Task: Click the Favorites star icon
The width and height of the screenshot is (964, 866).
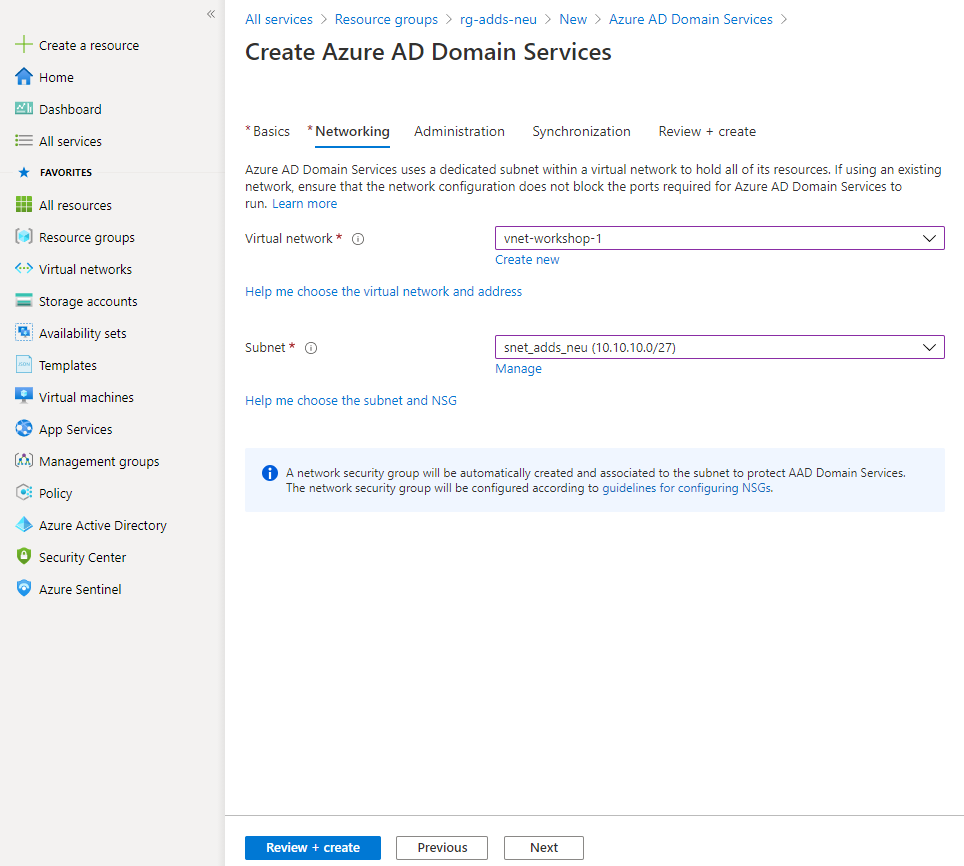Action: tap(24, 172)
